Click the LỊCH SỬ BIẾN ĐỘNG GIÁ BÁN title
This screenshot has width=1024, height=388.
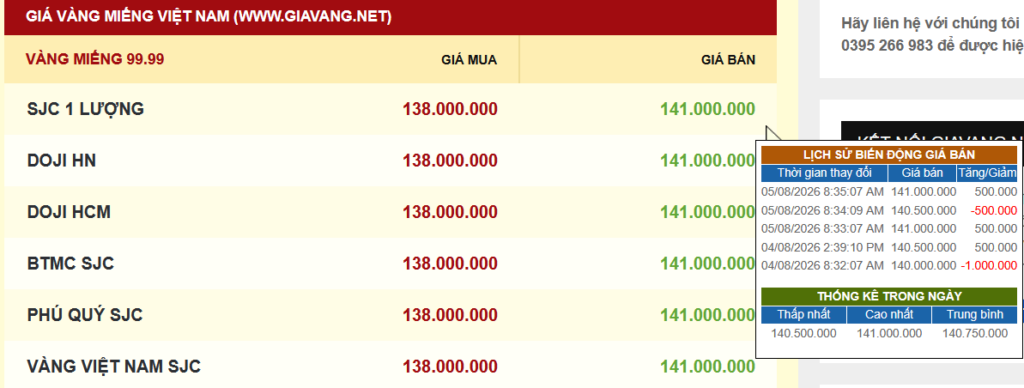[889, 155]
